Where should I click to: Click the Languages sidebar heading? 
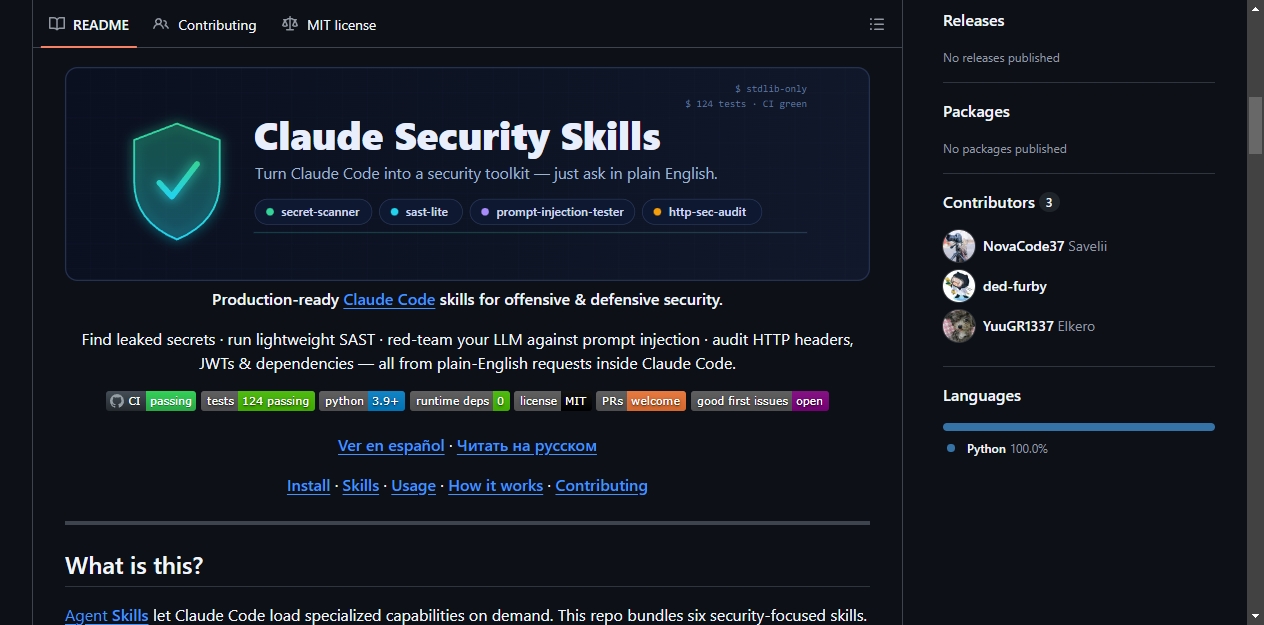982,396
